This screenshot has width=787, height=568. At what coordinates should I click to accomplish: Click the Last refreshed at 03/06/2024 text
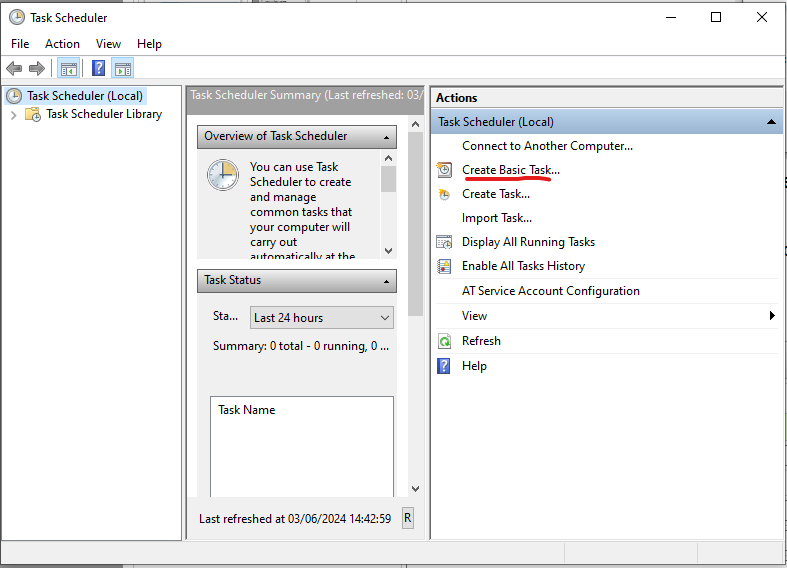click(x=295, y=519)
